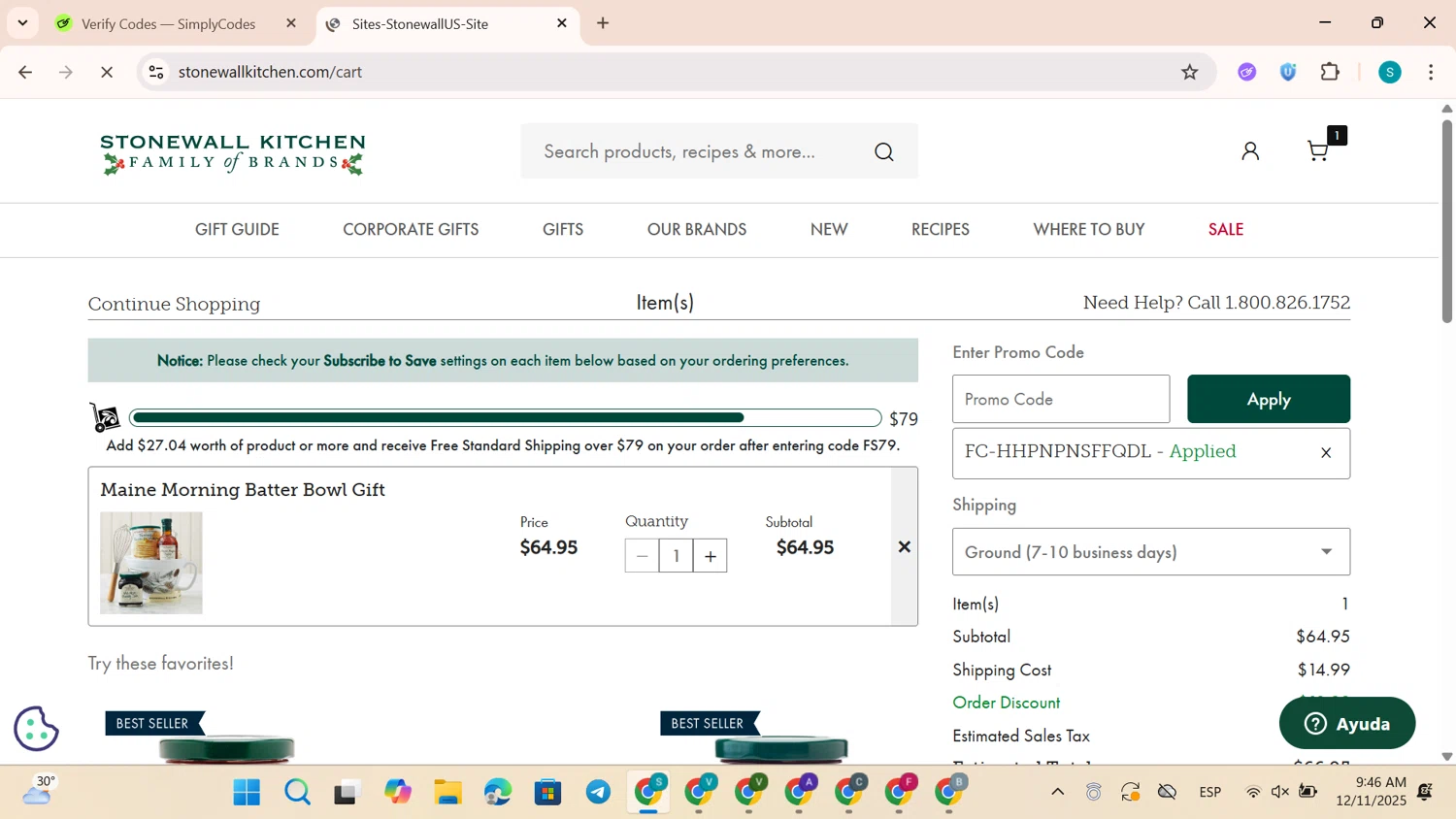Screen dimensions: 1456x819
Task: Open the Extensions puzzle menu
Action: pos(1330,72)
